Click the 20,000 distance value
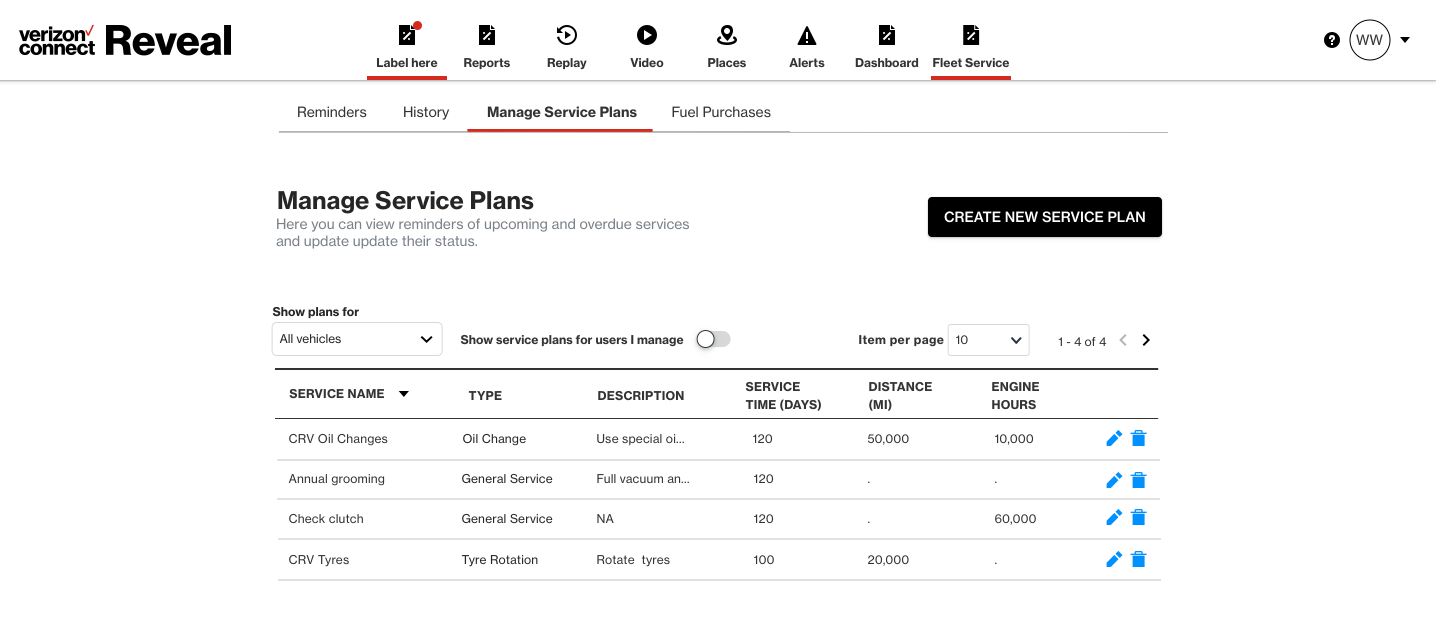 888,560
